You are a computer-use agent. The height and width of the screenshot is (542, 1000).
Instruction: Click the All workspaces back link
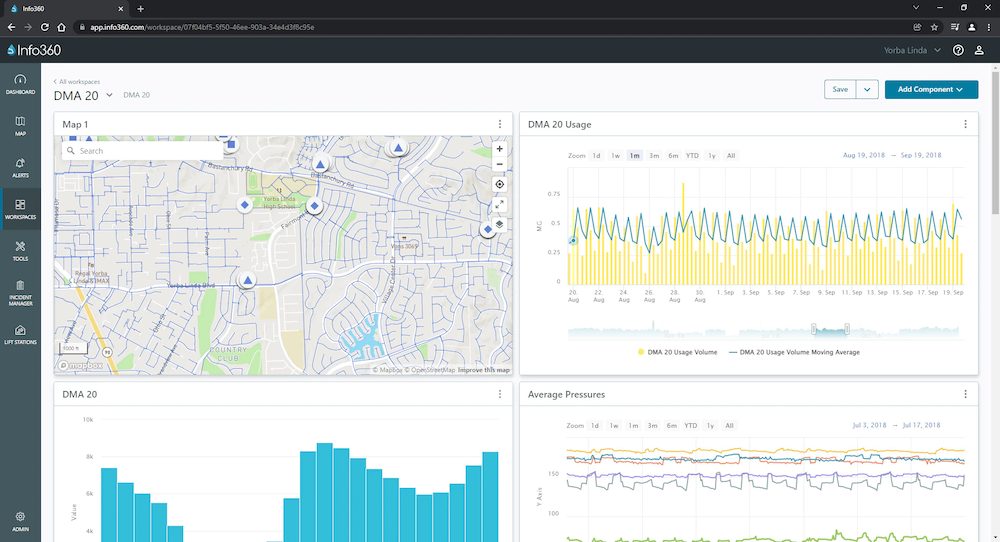click(78, 81)
